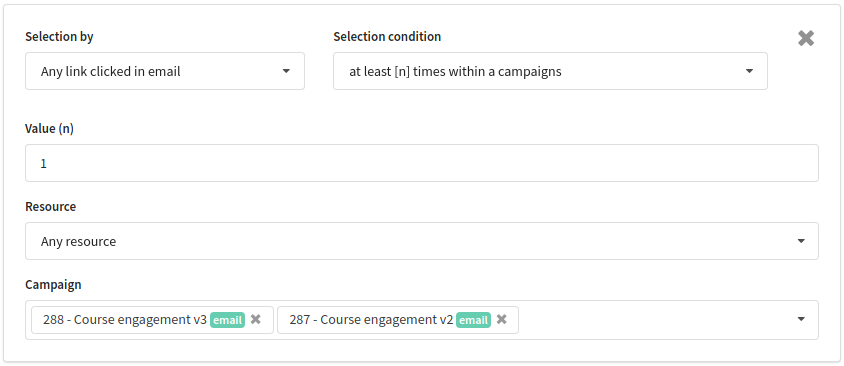
Task: Click the 'Campaign' field label
Action: pos(53,285)
